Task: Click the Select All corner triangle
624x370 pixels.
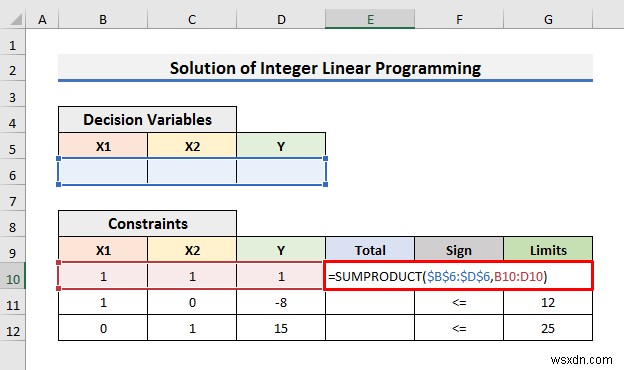Action: coord(16,19)
